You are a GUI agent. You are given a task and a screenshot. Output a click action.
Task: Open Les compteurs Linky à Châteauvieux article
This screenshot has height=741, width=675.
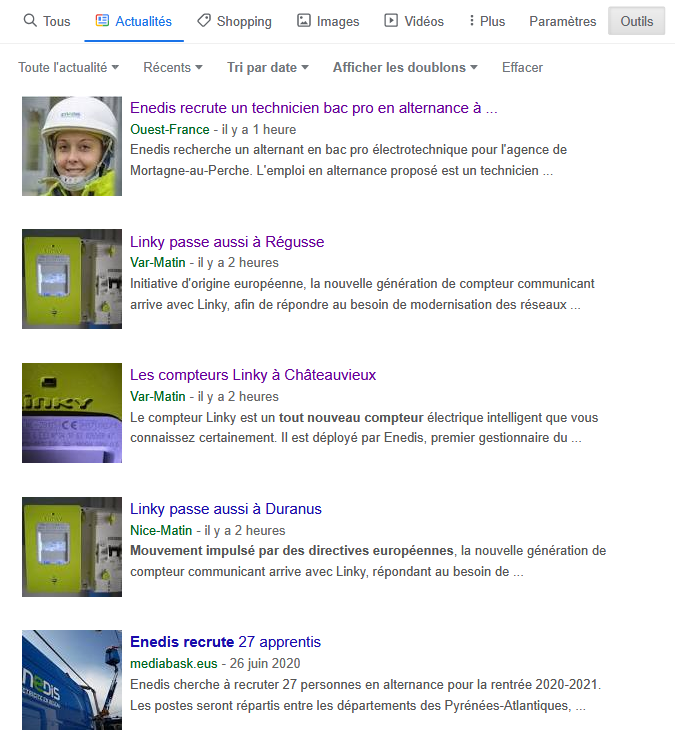point(253,375)
